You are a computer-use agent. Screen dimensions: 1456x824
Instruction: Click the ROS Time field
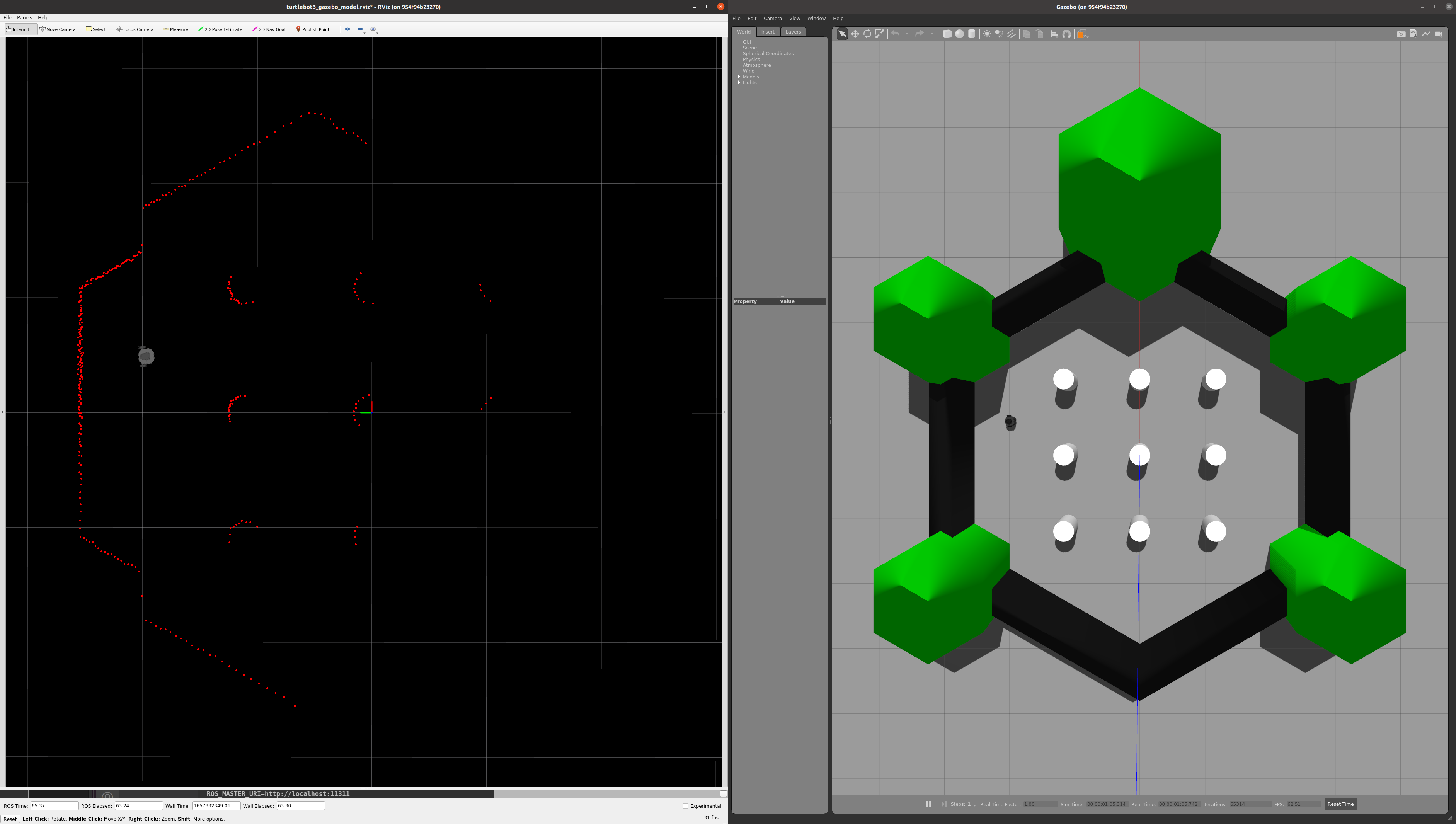tap(54, 806)
